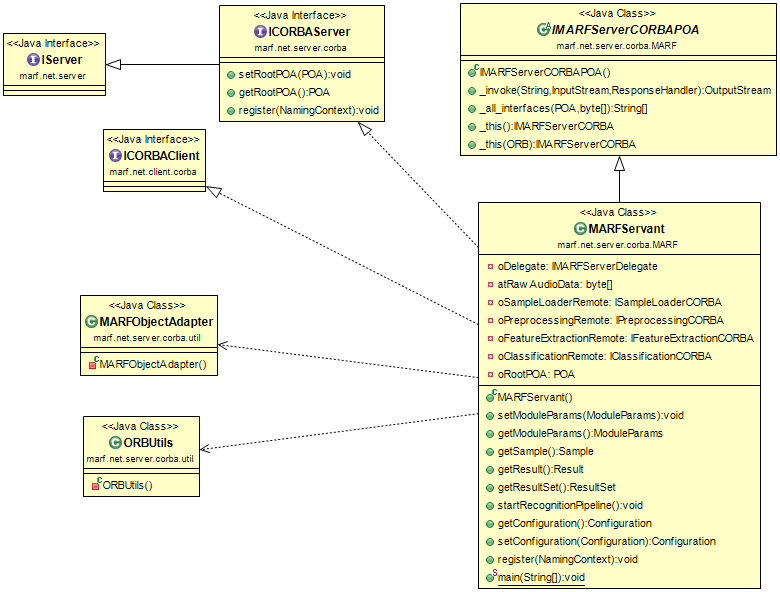The image size is (780, 592).
Task: Click the startRecognitionPipeline method's green icon
Action: pos(490,506)
